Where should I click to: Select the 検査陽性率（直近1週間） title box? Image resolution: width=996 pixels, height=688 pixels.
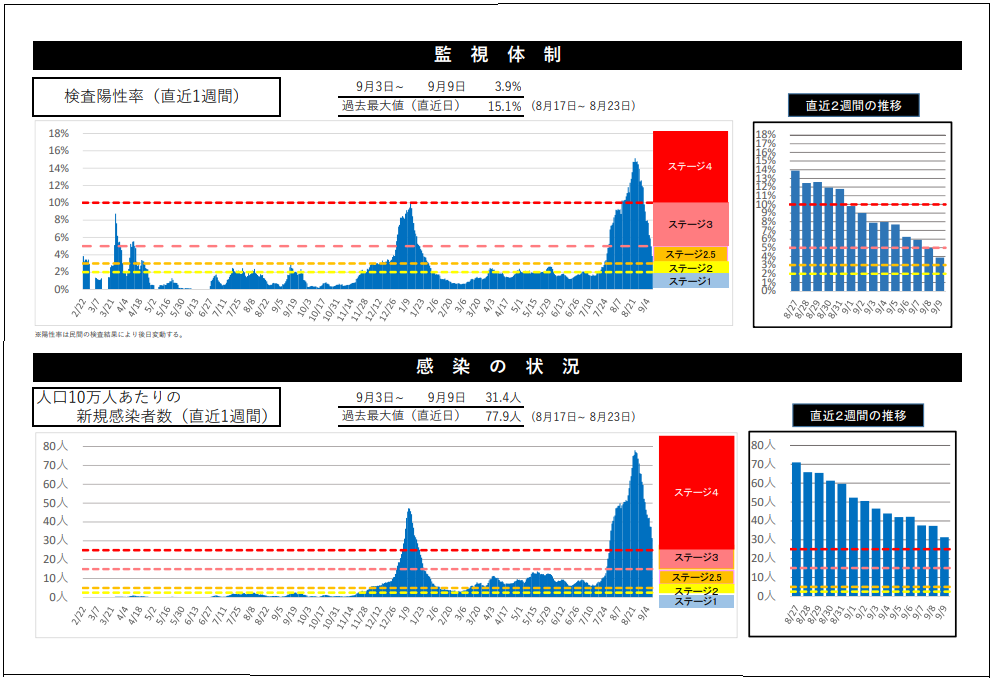click(x=156, y=97)
